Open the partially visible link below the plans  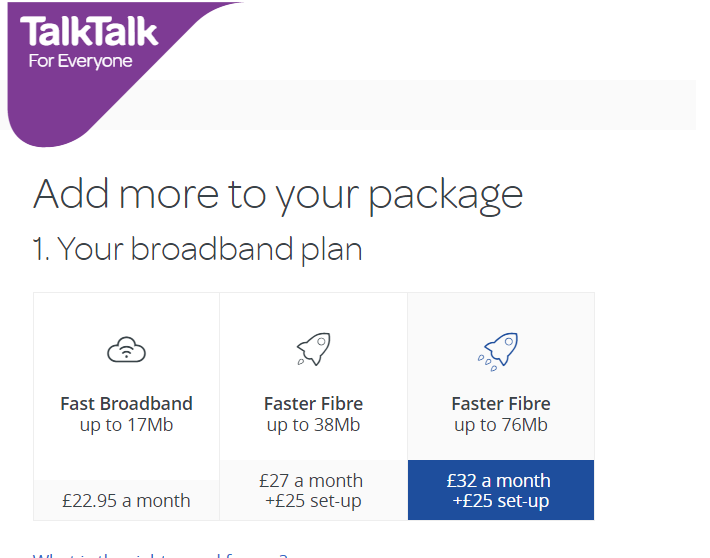(161, 555)
